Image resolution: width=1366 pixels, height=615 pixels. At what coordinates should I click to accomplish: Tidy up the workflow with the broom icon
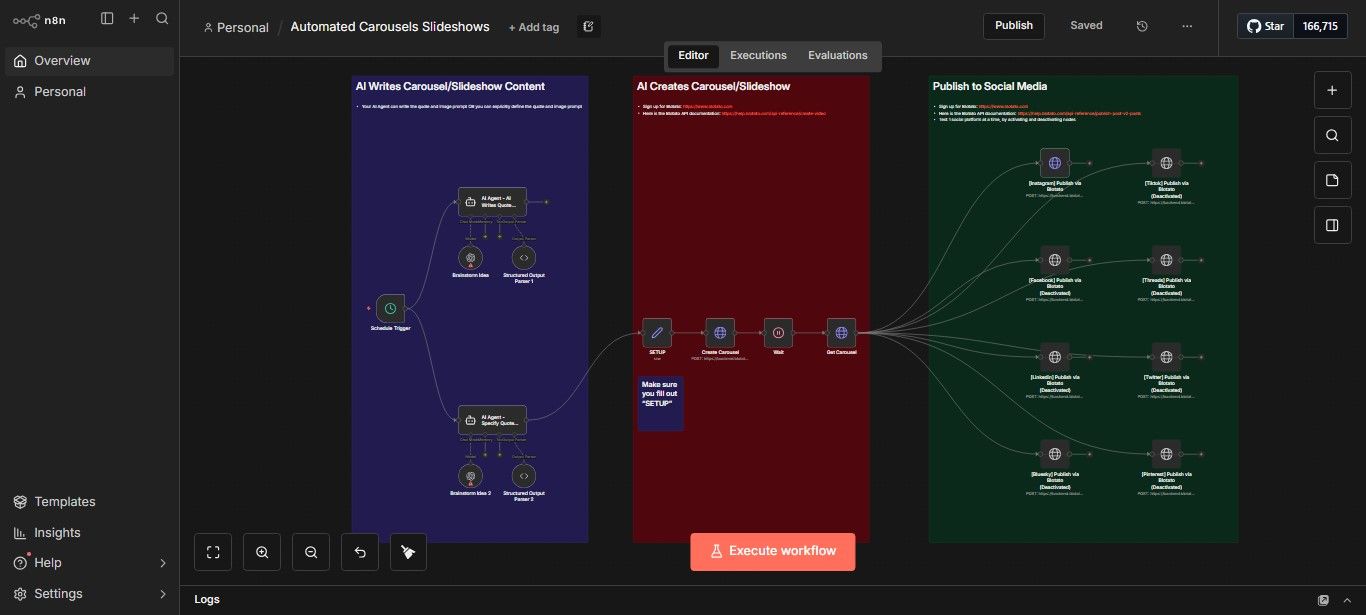point(409,552)
